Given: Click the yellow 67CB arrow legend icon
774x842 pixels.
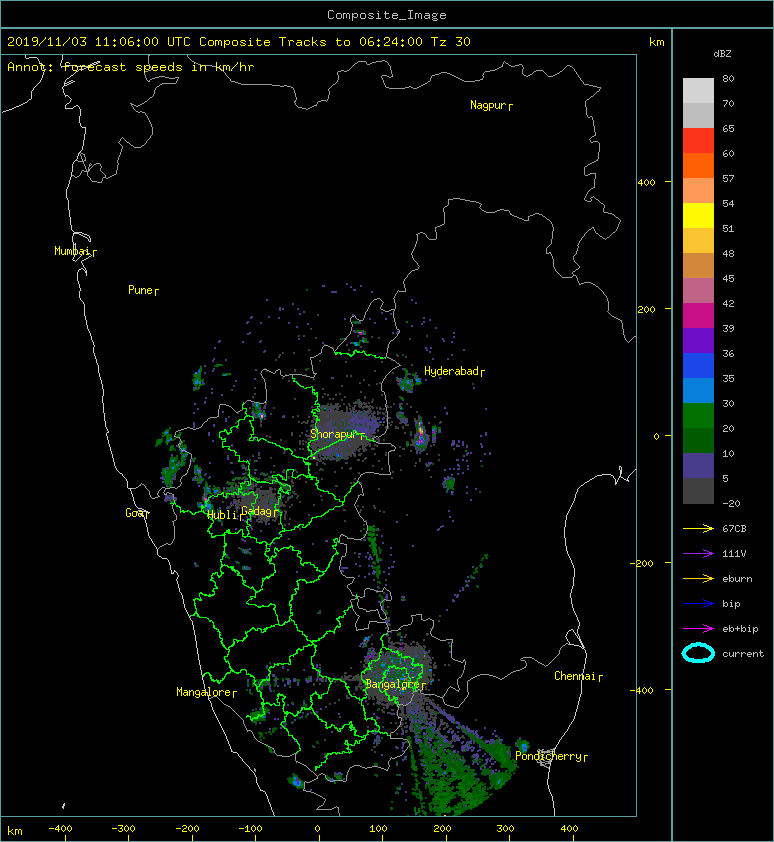Looking at the screenshot, I should (698, 529).
